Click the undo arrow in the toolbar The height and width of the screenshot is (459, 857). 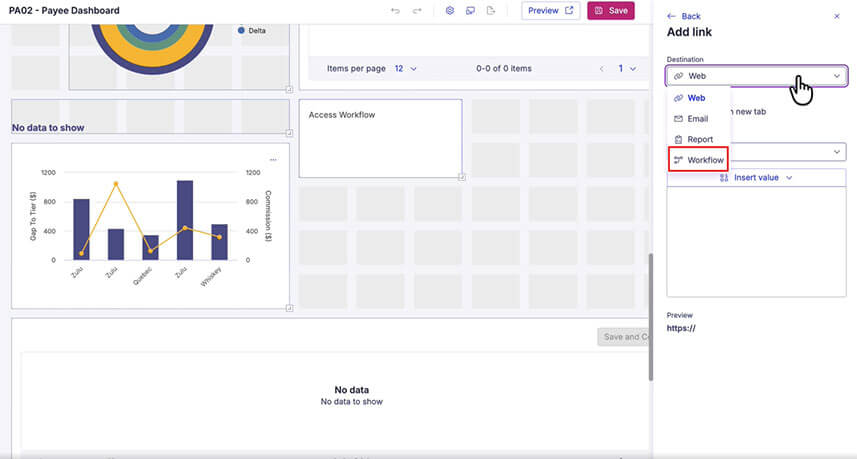click(x=395, y=10)
